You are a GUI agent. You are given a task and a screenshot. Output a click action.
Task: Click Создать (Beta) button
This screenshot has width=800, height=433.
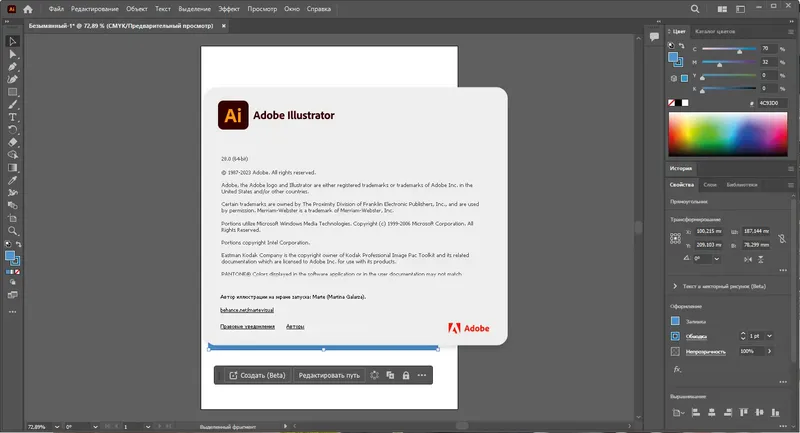tap(257, 375)
